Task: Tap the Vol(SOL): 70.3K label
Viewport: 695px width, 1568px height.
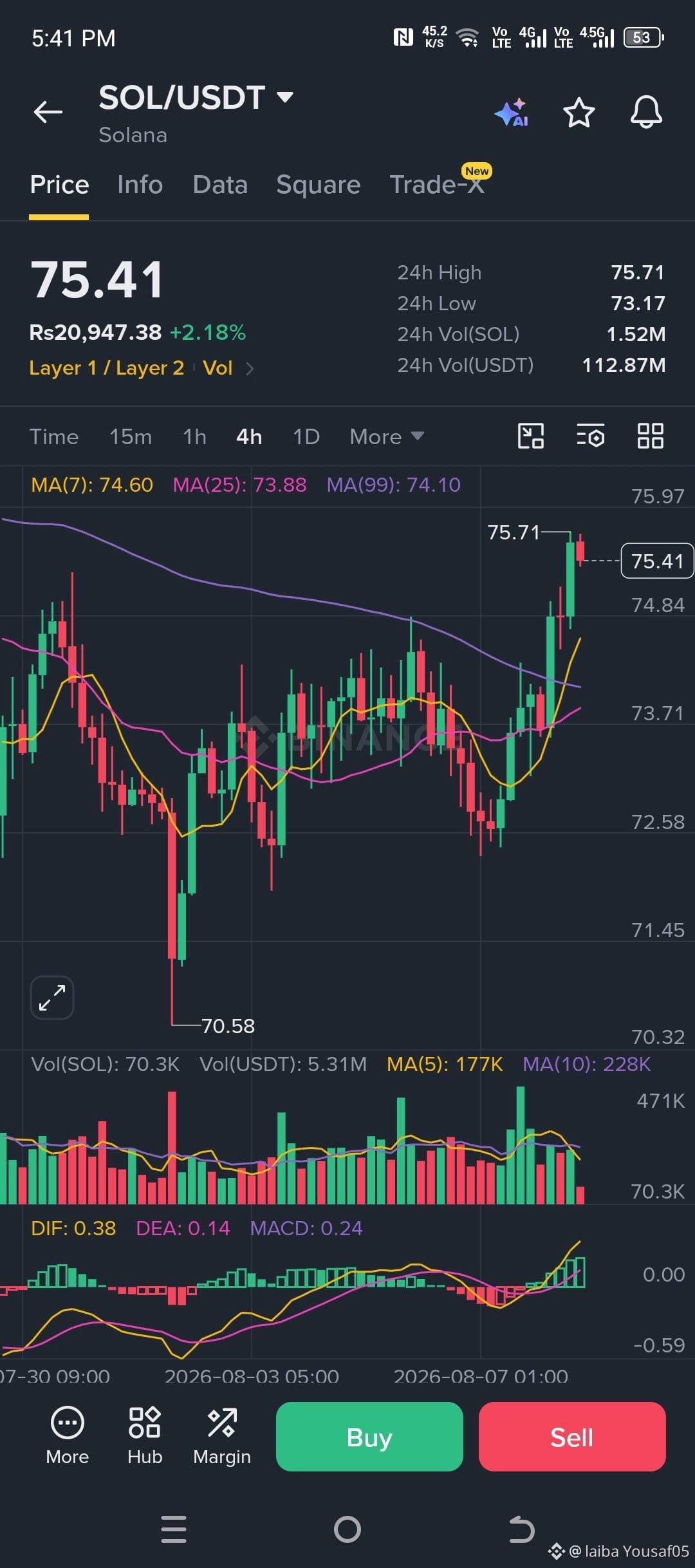Action: point(106,1064)
